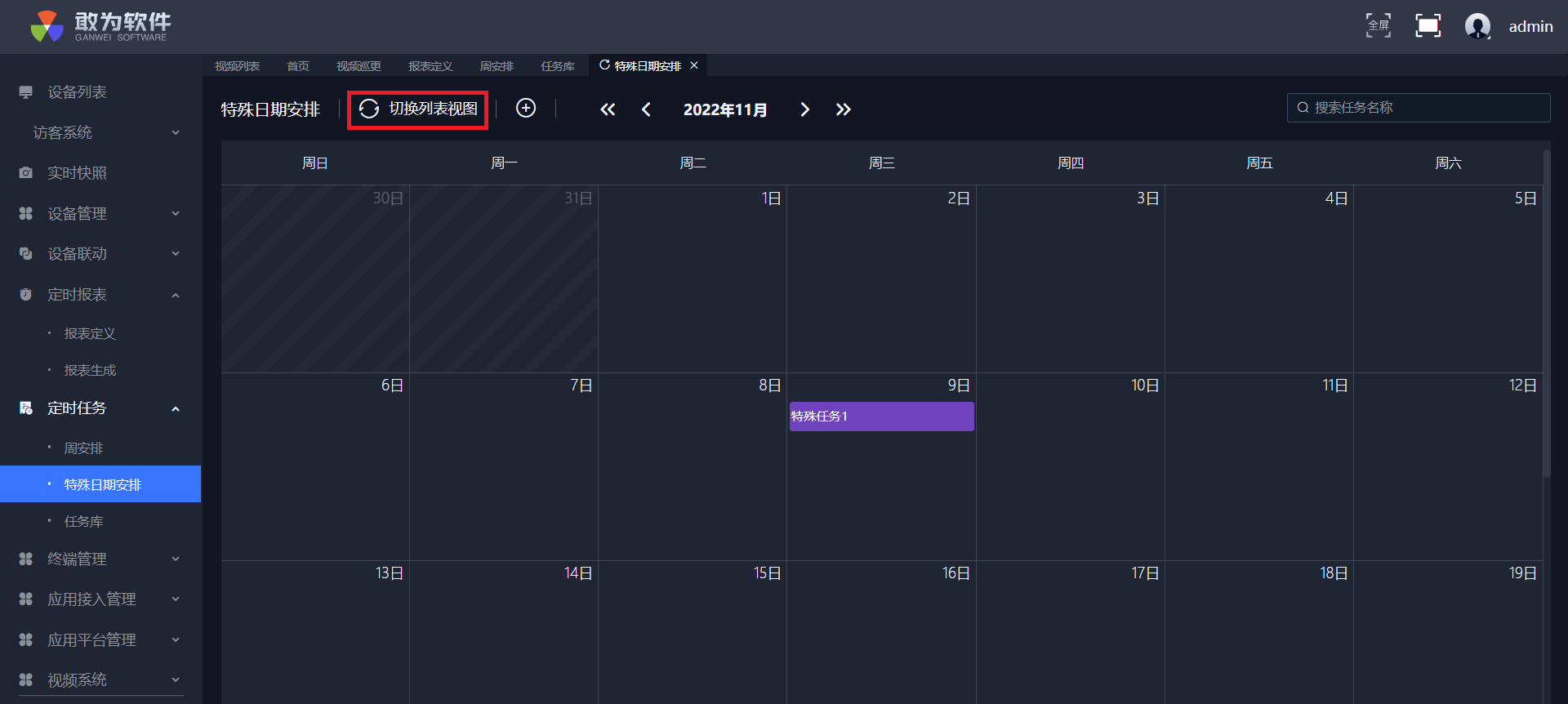This screenshot has width=1568, height=704.
Task: Go to previous year double arrow
Action: tap(608, 109)
